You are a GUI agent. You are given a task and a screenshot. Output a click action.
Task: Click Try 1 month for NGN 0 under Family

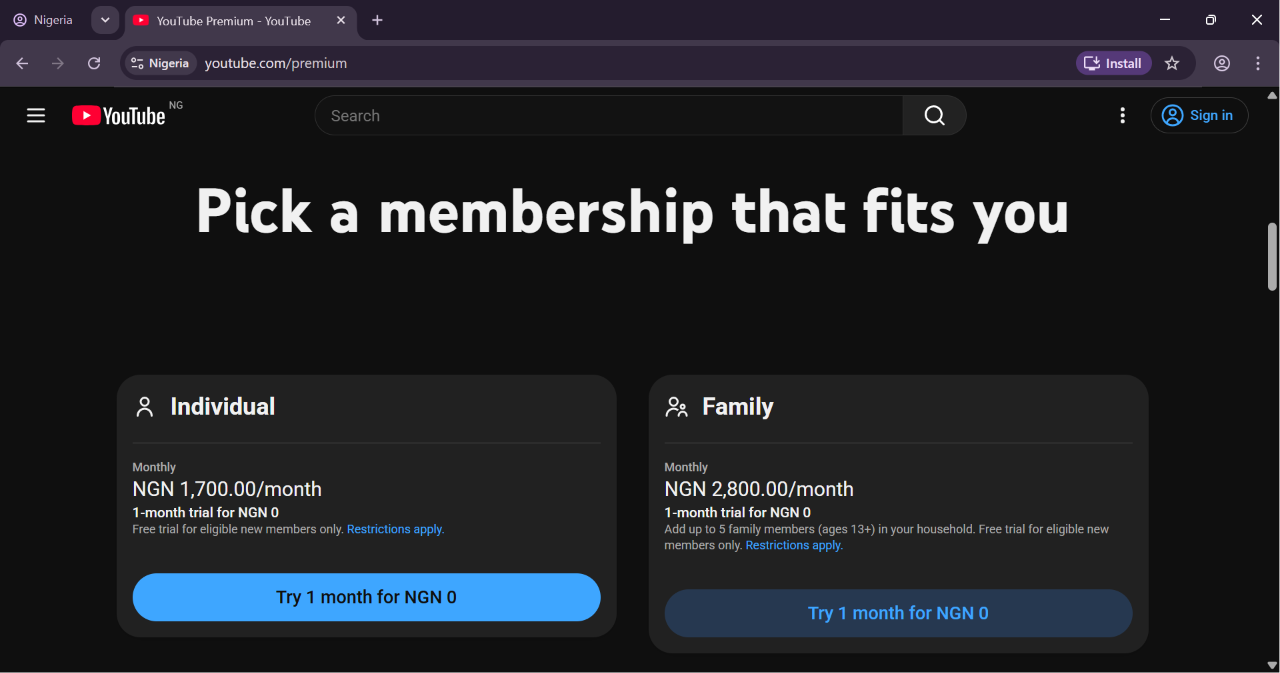click(x=898, y=613)
